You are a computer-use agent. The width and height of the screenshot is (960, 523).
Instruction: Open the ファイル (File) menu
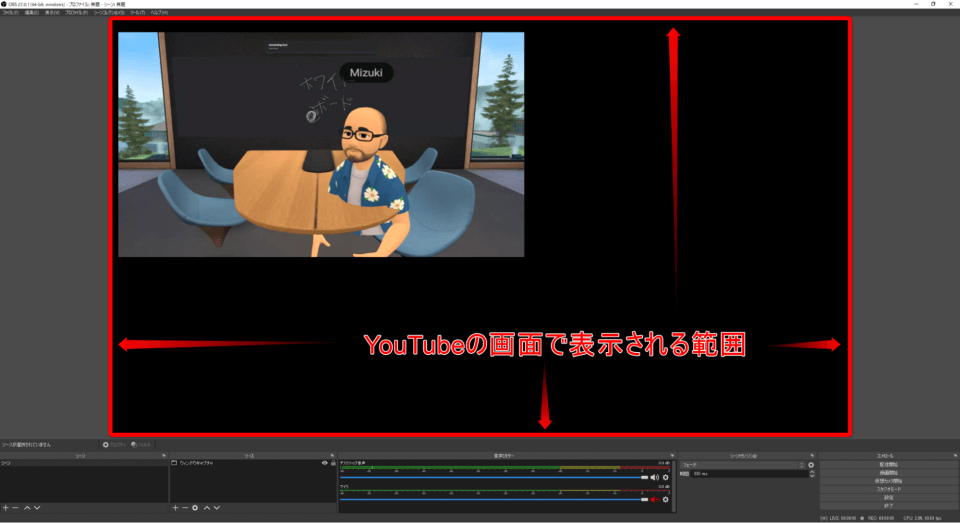coord(9,13)
